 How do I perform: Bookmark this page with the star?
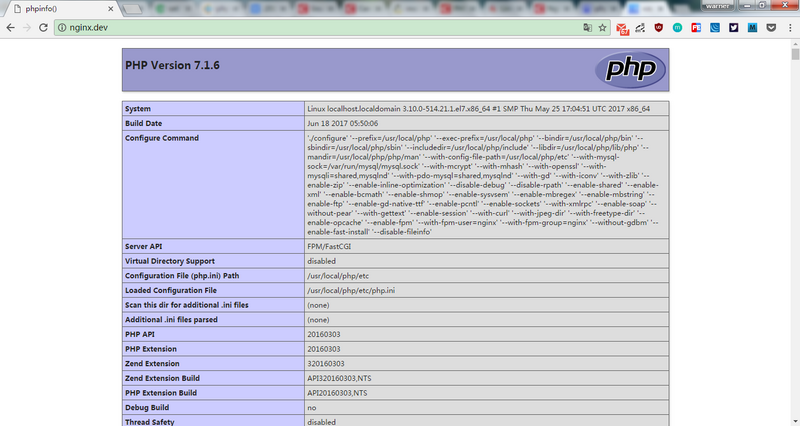pyautogui.click(x=603, y=28)
